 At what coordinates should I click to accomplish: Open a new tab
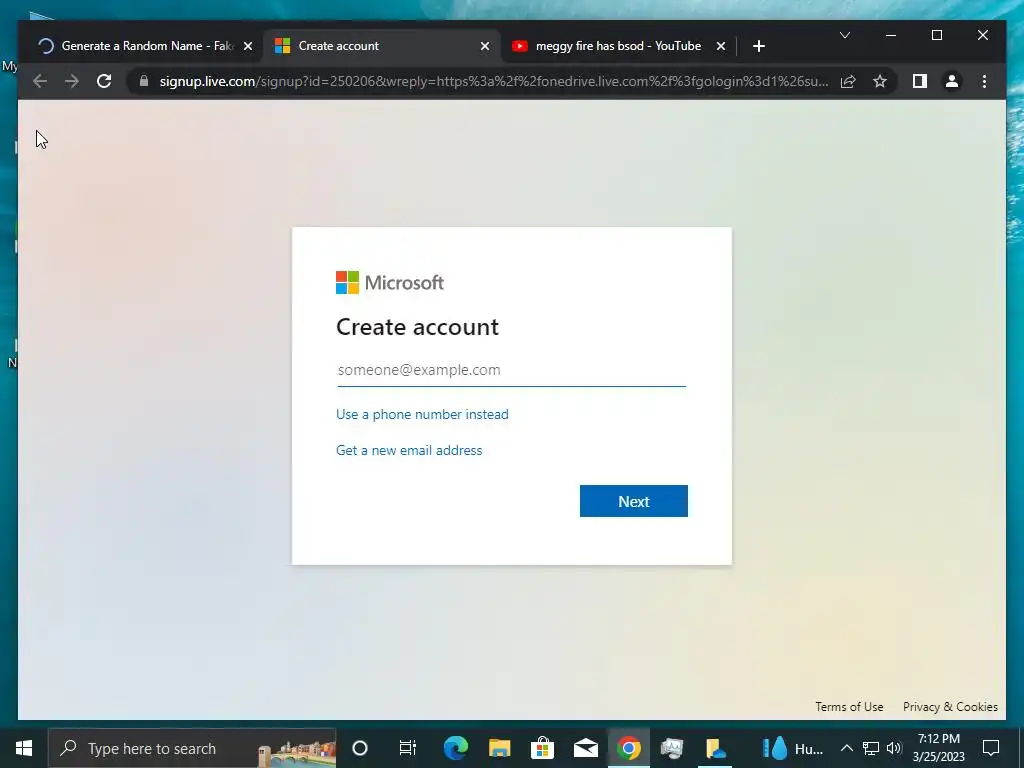point(758,46)
